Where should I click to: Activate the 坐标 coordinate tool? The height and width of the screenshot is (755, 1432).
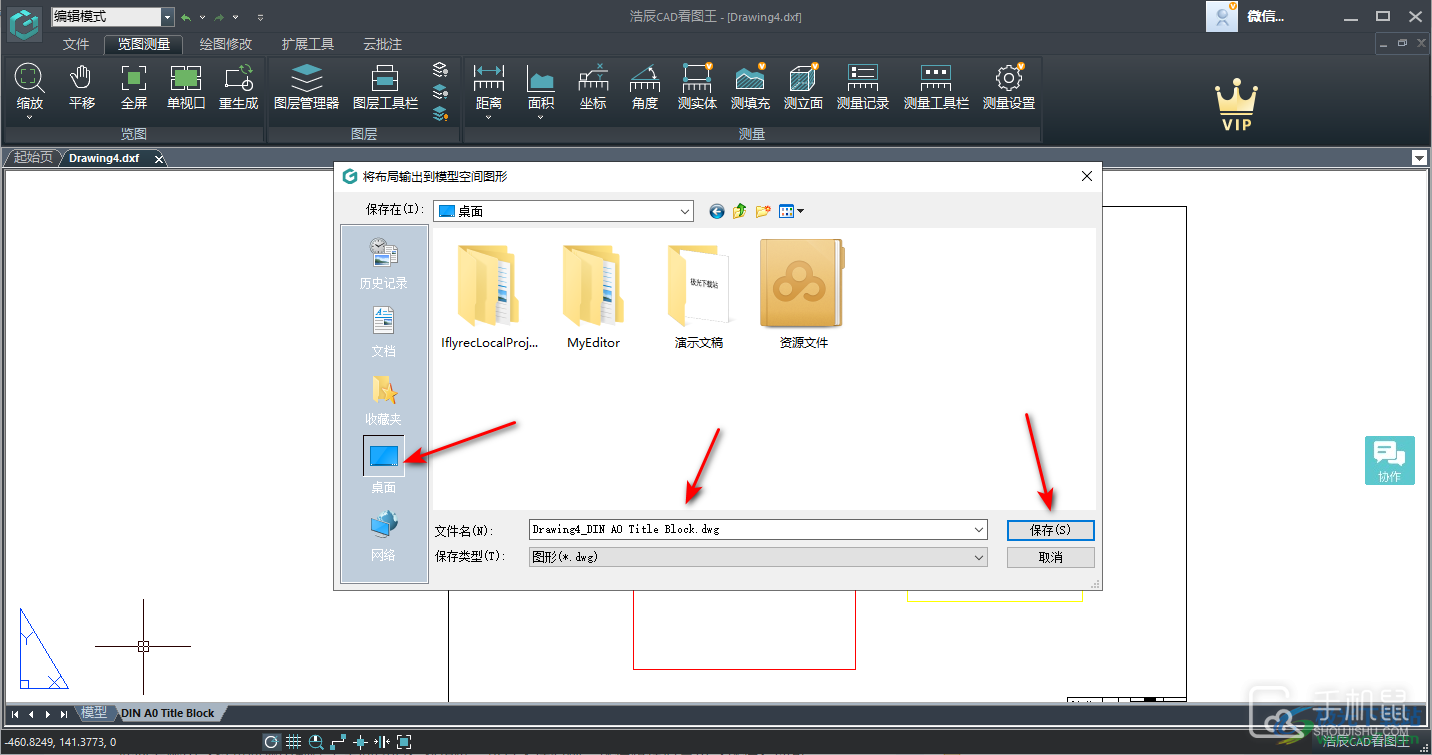tap(592, 88)
